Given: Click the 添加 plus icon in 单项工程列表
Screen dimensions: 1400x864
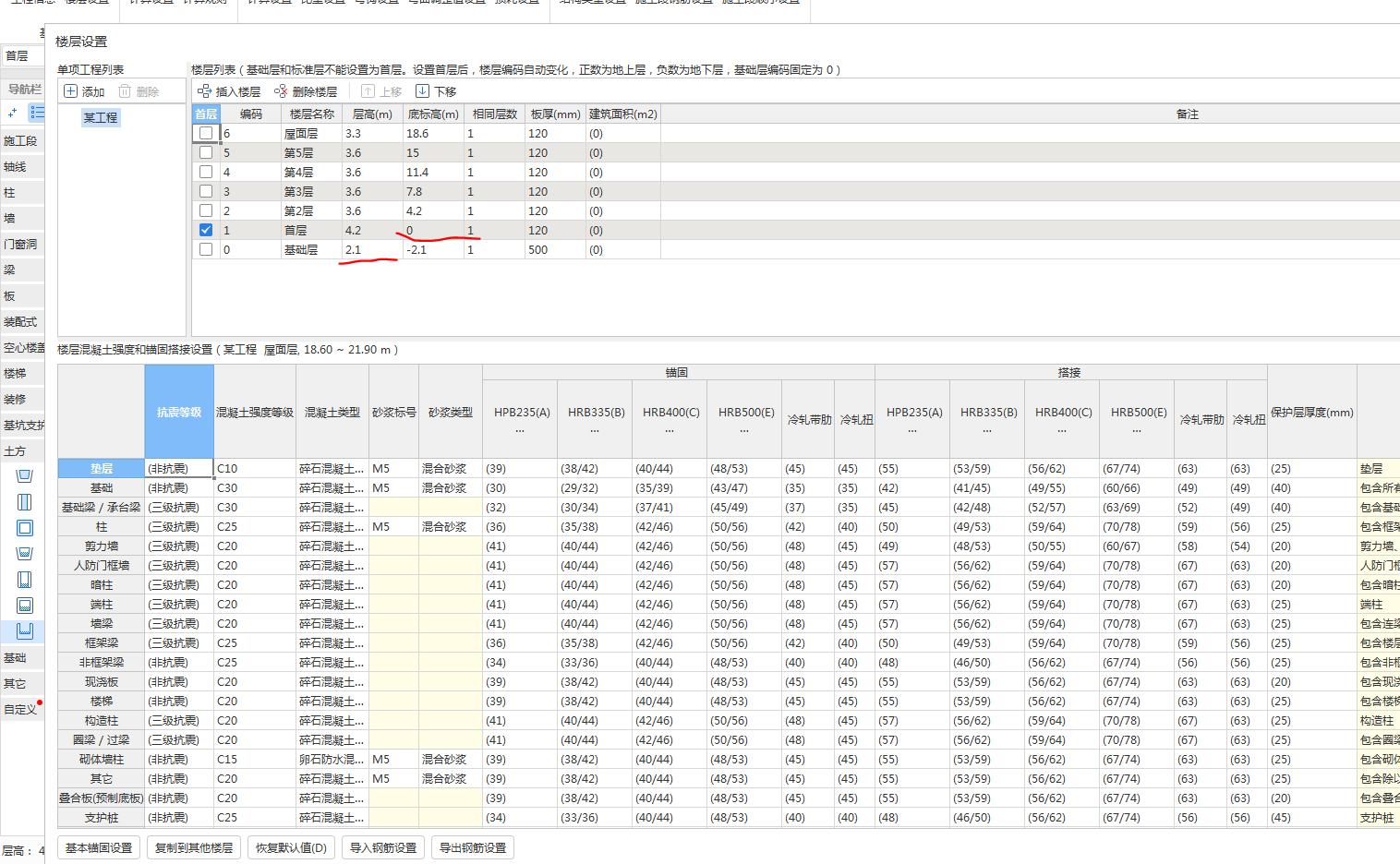Looking at the screenshot, I should tap(70, 91).
